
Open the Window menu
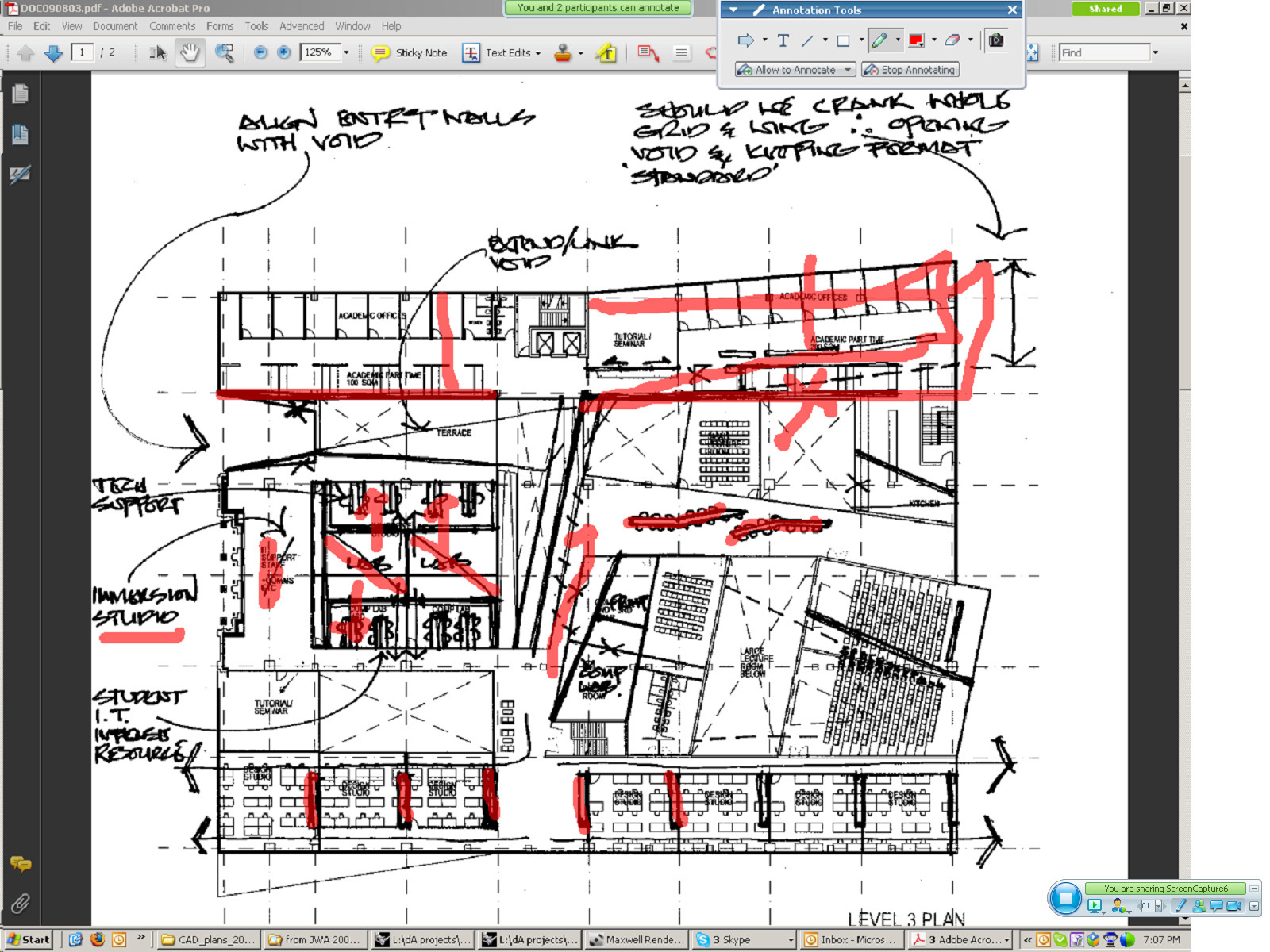(x=352, y=26)
